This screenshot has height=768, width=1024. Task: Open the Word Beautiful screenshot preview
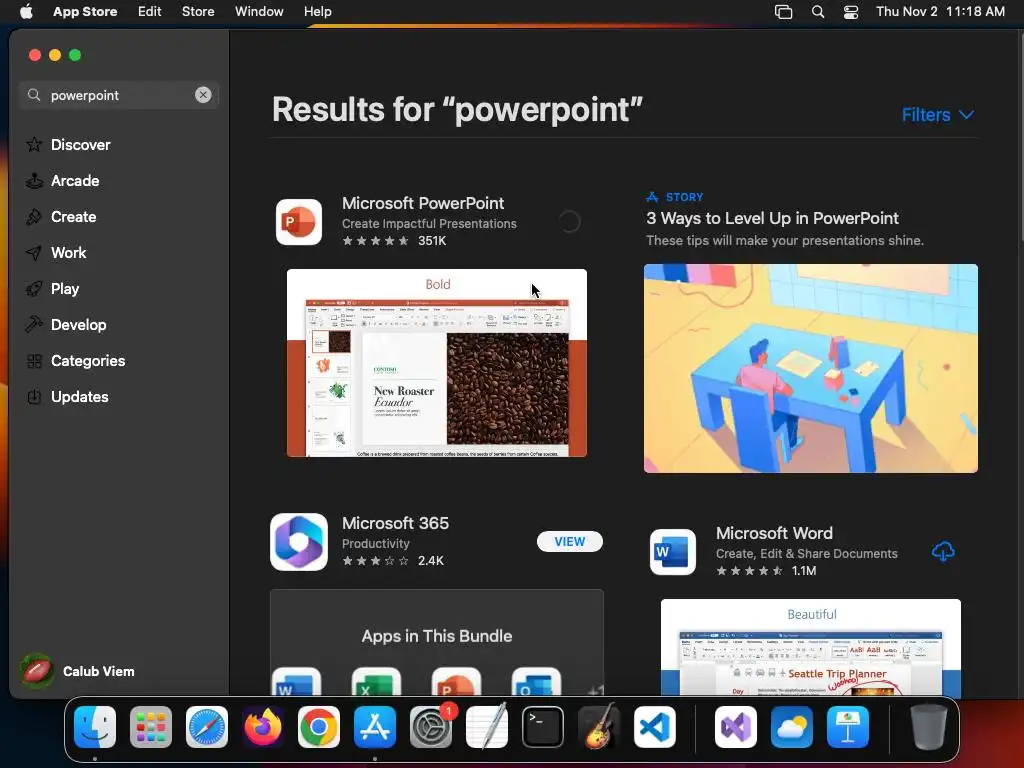[811, 647]
